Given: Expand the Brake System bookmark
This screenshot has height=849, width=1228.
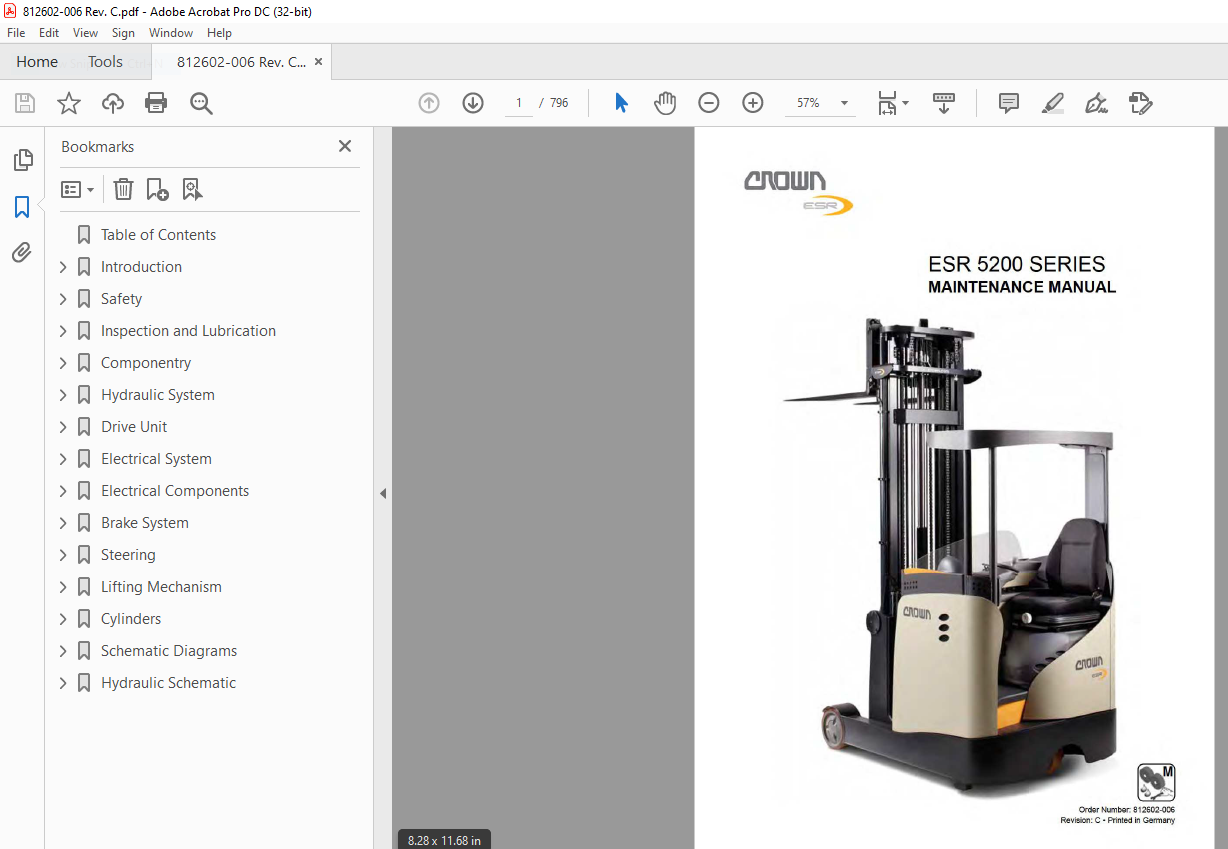Looking at the screenshot, I should coord(63,523).
